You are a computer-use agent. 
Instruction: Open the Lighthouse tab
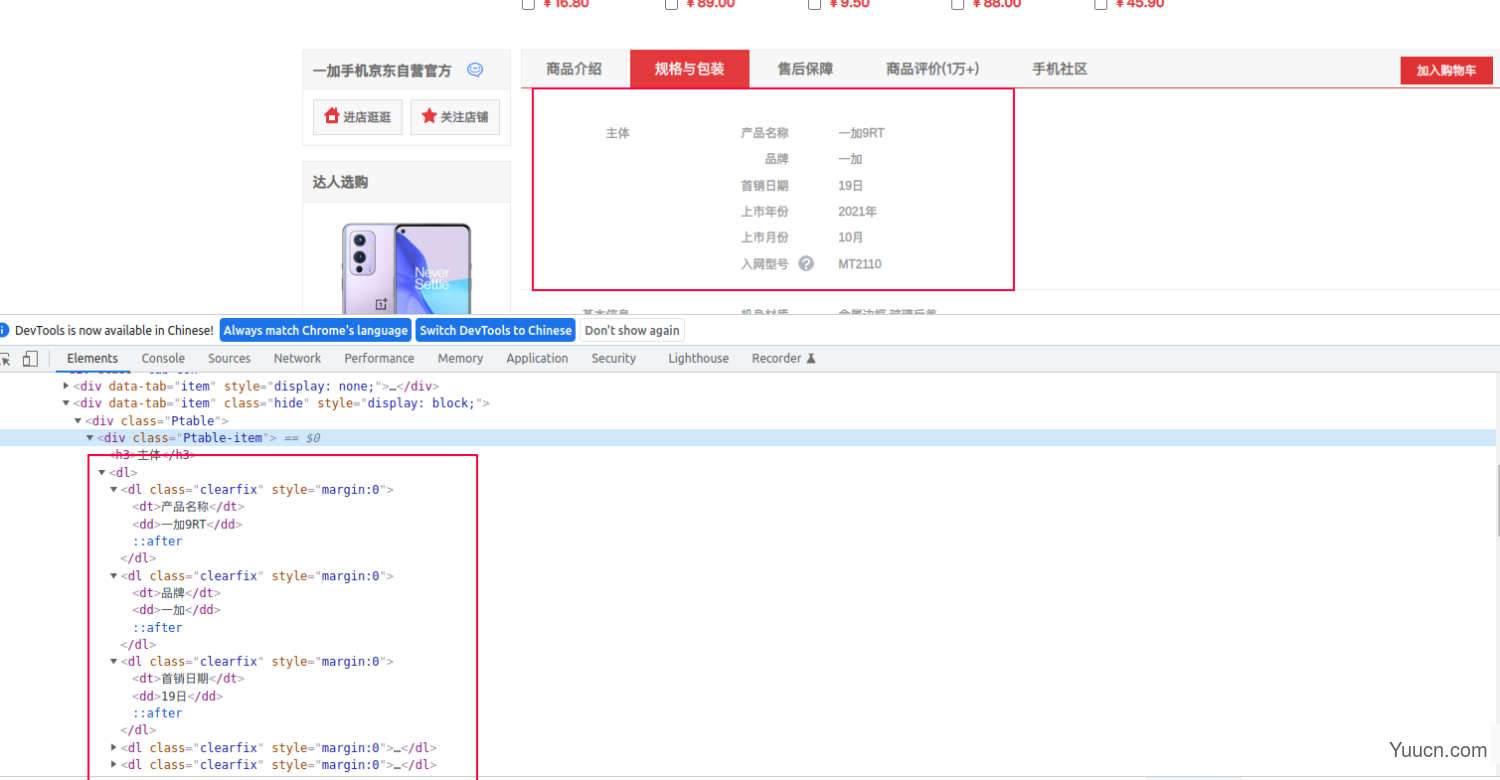click(x=698, y=358)
